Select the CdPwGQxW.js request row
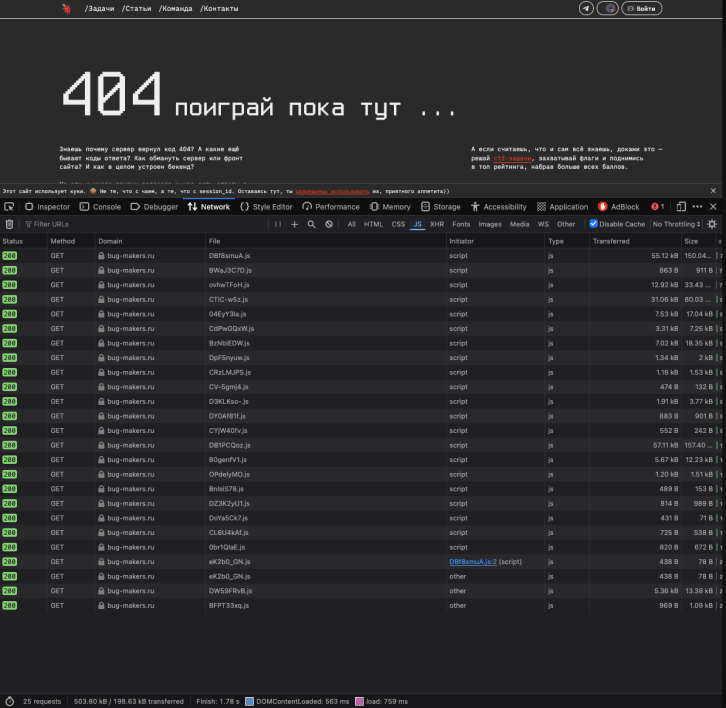726x708 pixels. [x=361, y=329]
